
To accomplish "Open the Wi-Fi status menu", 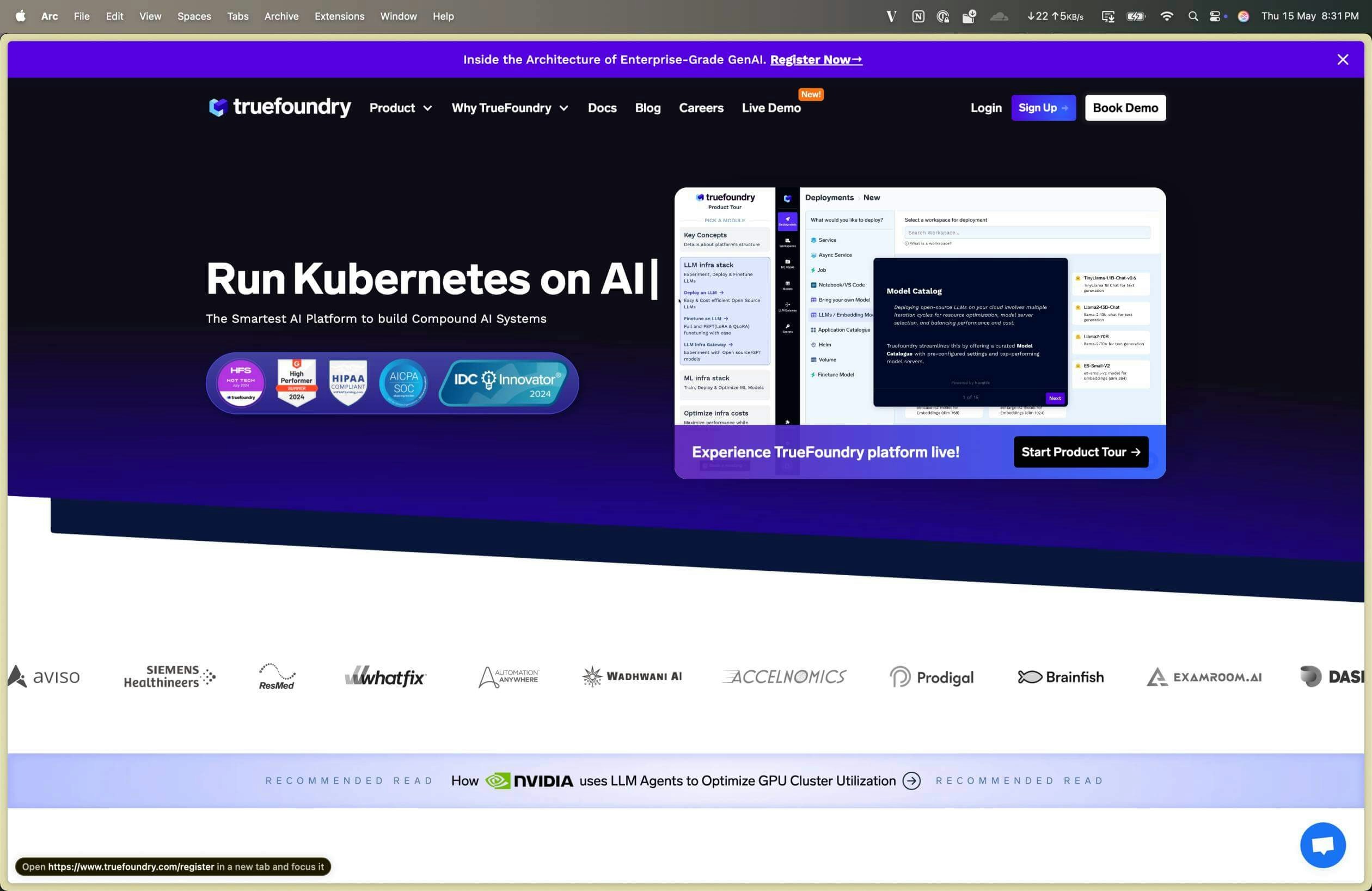I will (1166, 16).
